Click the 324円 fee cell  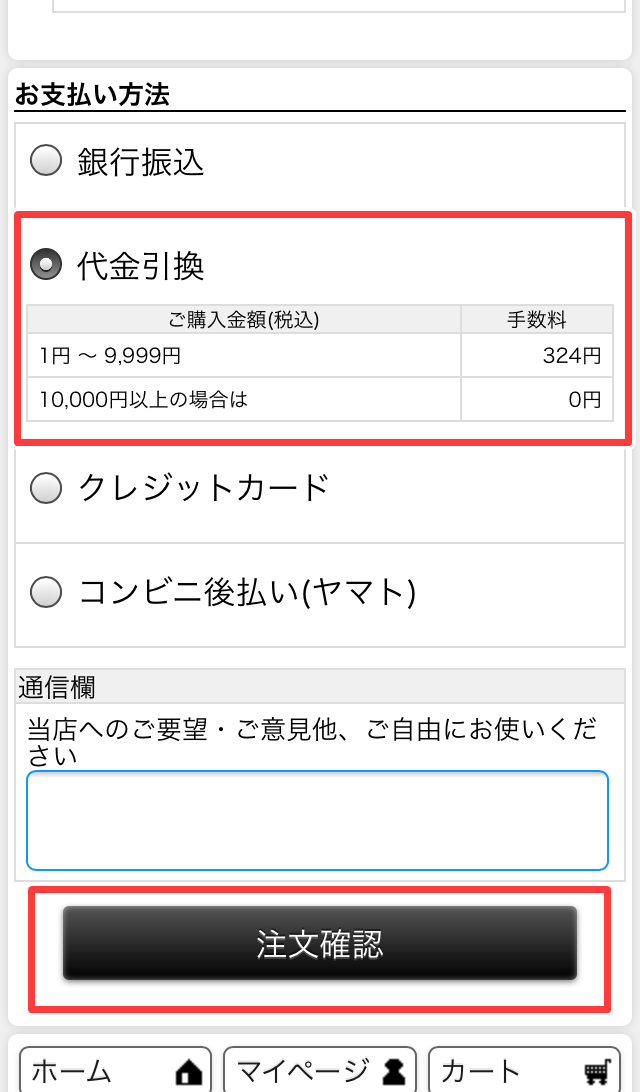537,355
